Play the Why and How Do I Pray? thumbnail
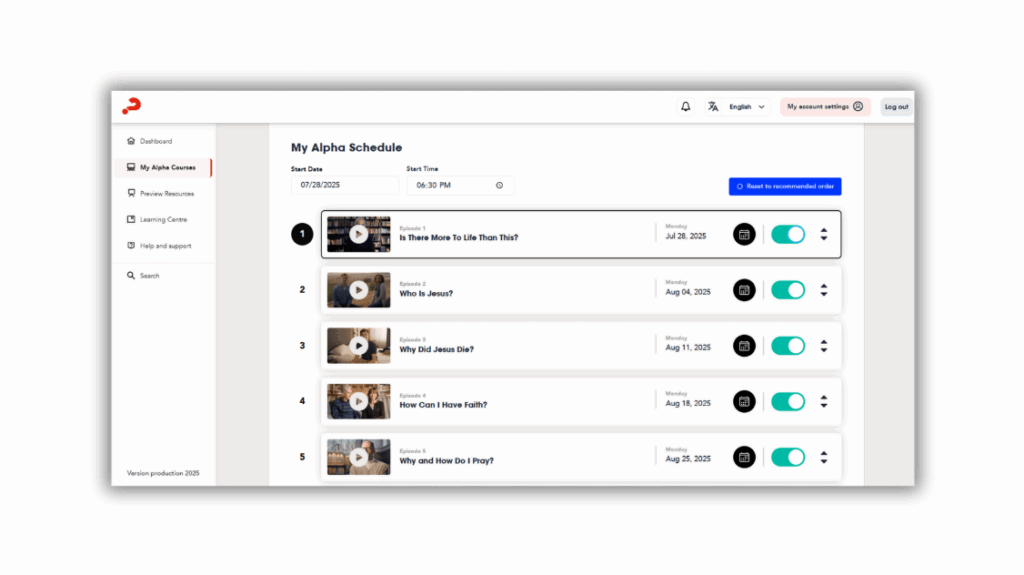 [x=359, y=457]
